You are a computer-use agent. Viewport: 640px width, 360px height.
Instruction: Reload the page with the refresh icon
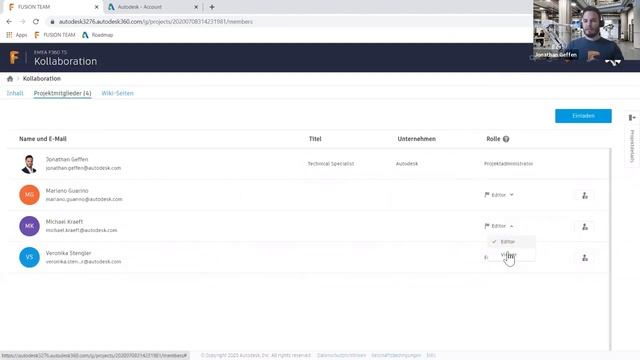coord(36,22)
